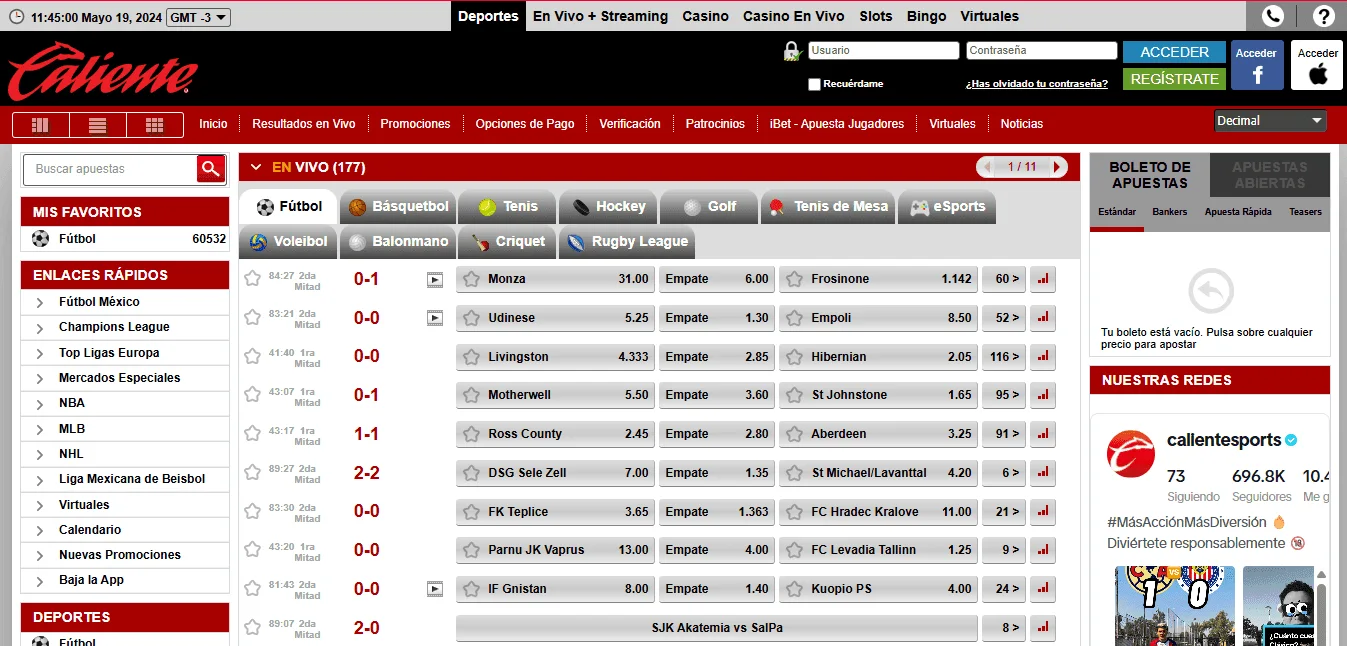Sign in with the Apple button

click(1317, 65)
